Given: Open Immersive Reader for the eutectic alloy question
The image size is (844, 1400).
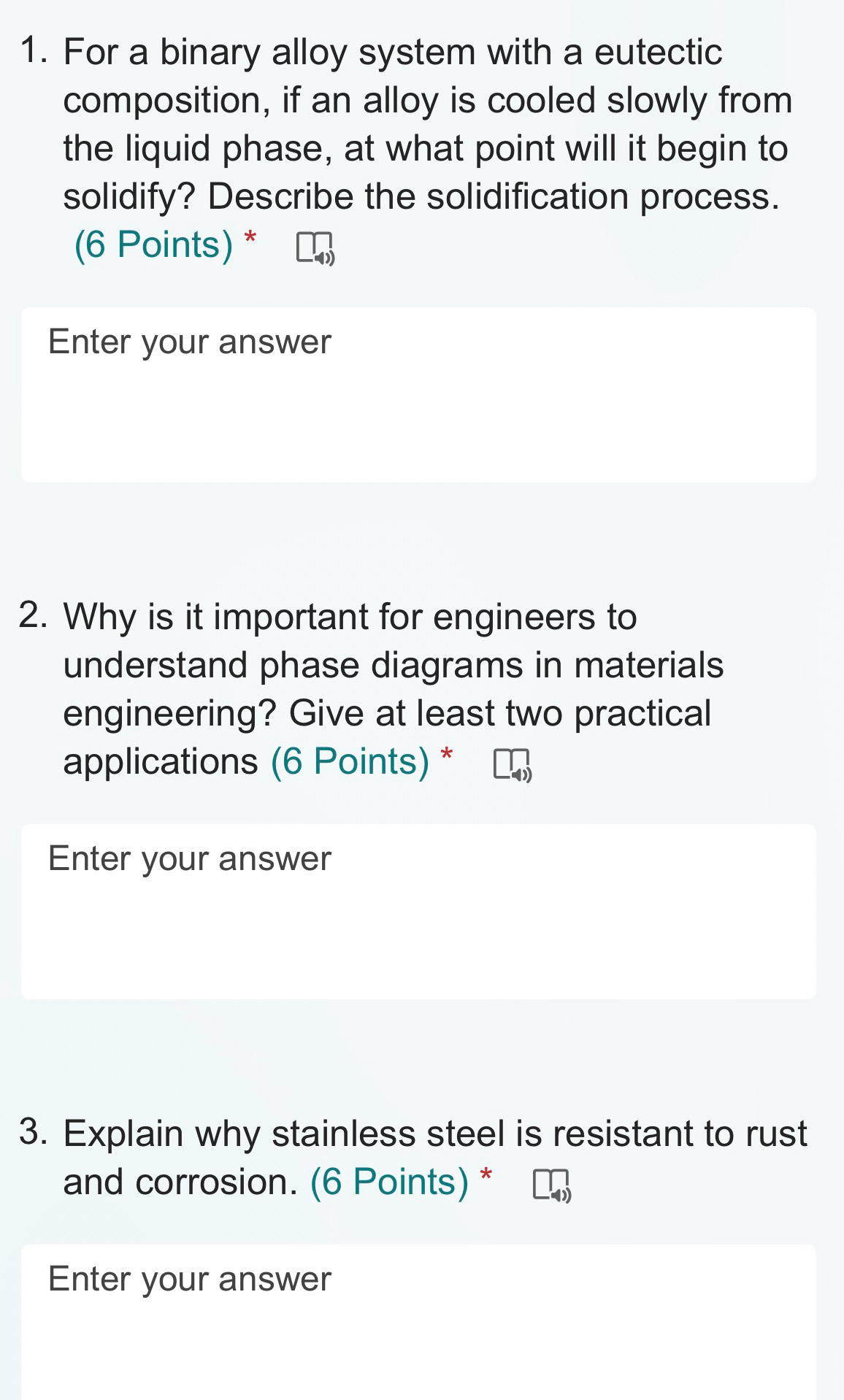Looking at the screenshot, I should [315, 248].
